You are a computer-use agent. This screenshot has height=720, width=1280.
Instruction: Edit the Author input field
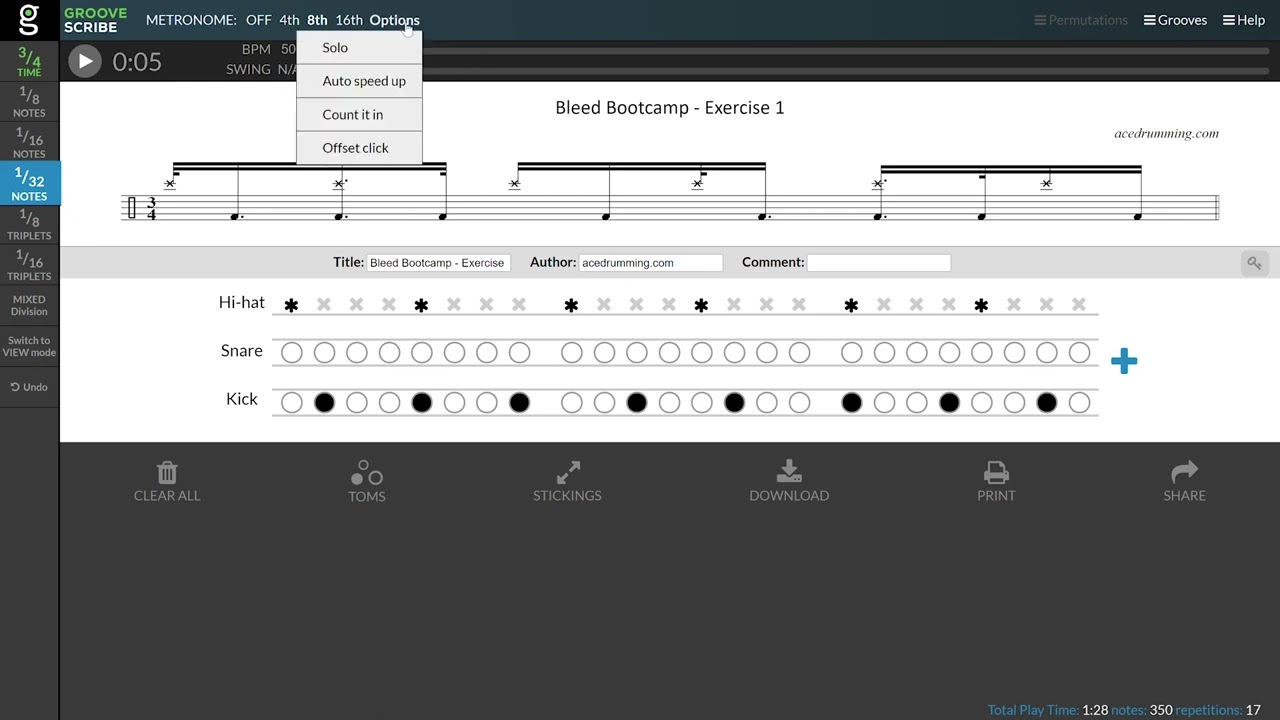pyautogui.click(x=650, y=263)
